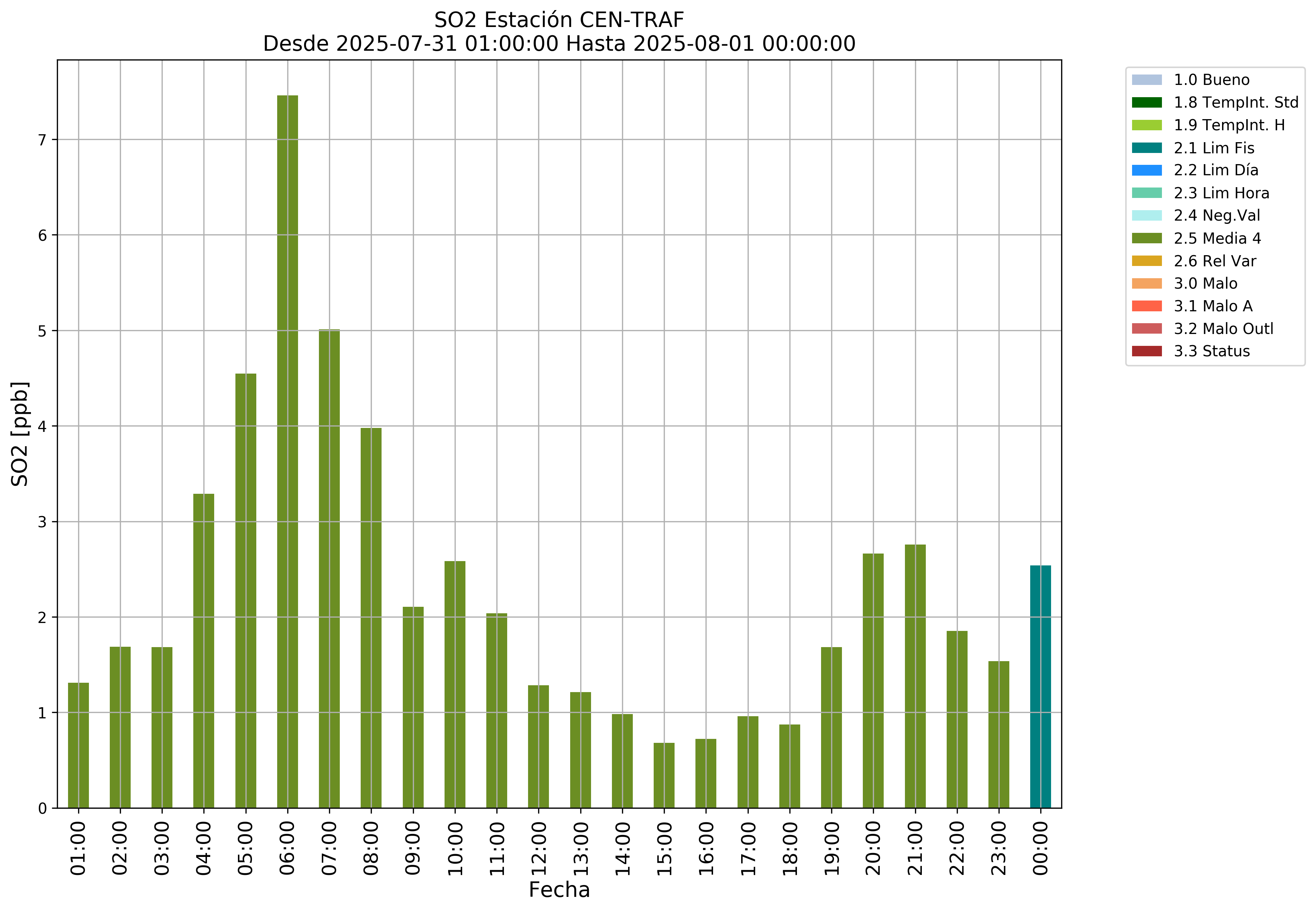
Task: Click the shortest bar at 15:00
Action: pos(664,776)
